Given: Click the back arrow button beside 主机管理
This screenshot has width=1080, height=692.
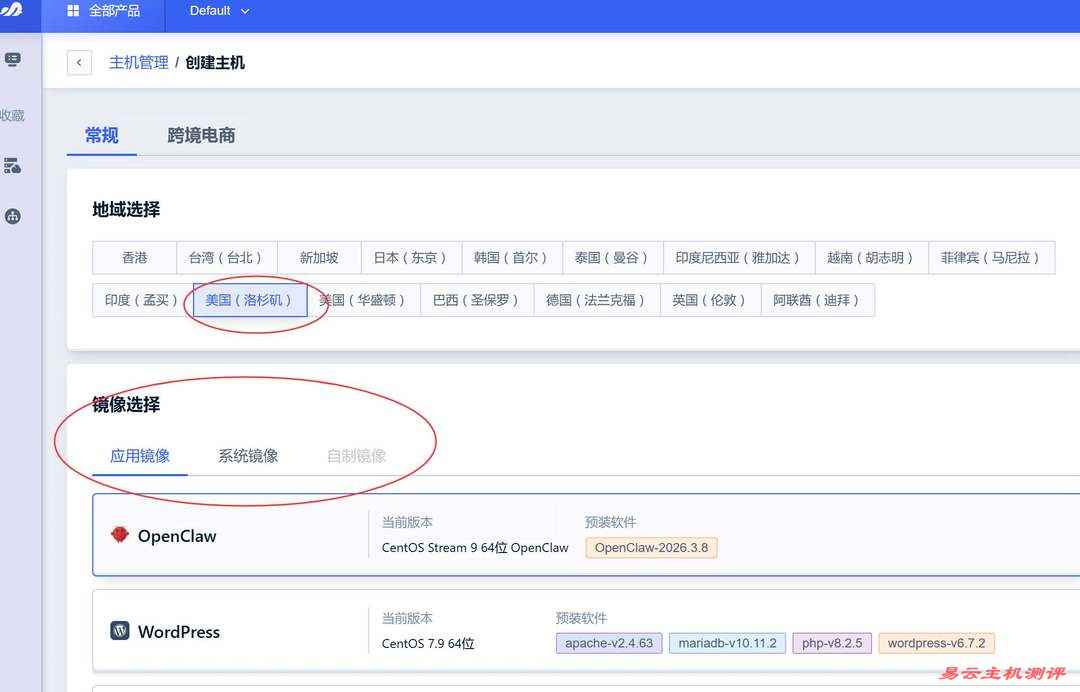Looking at the screenshot, I should point(79,62).
